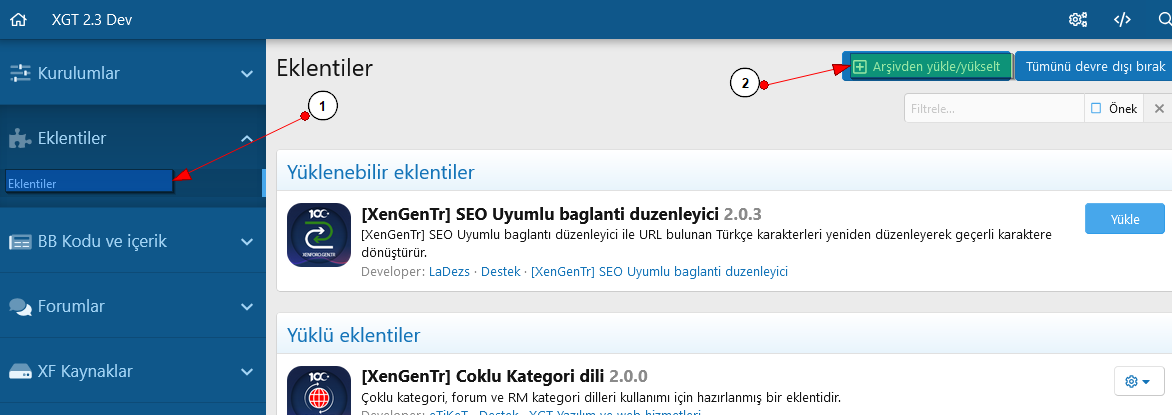This screenshot has height=415, width=1172.
Task: Expand the Kurulumlar section
Action: (247, 73)
